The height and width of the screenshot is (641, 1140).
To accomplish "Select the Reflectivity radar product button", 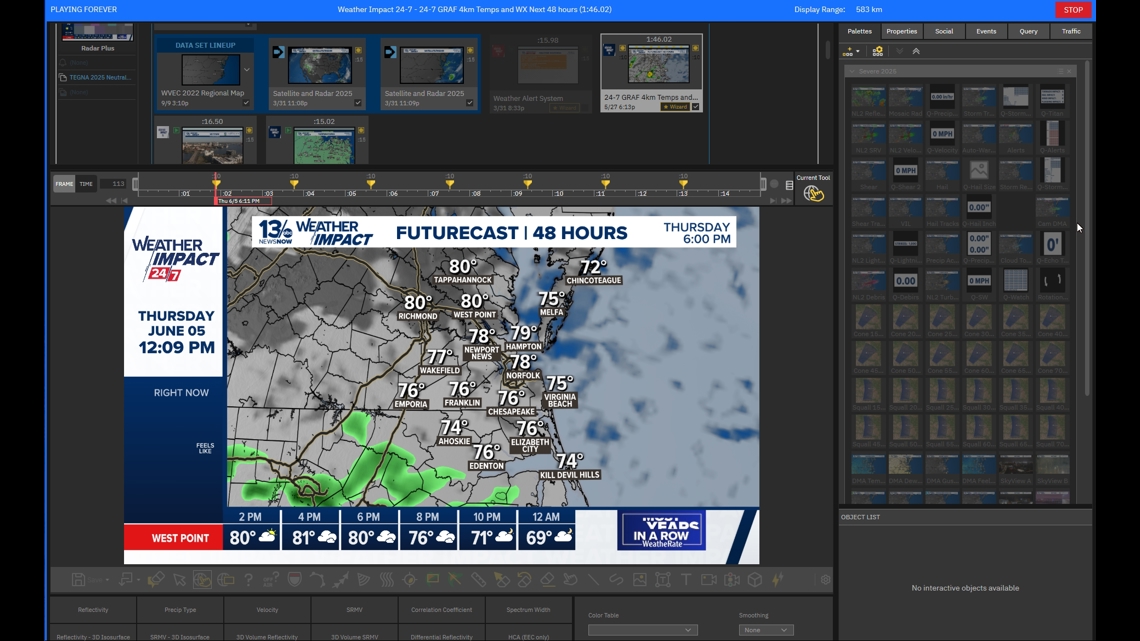I will pyautogui.click(x=93, y=610).
